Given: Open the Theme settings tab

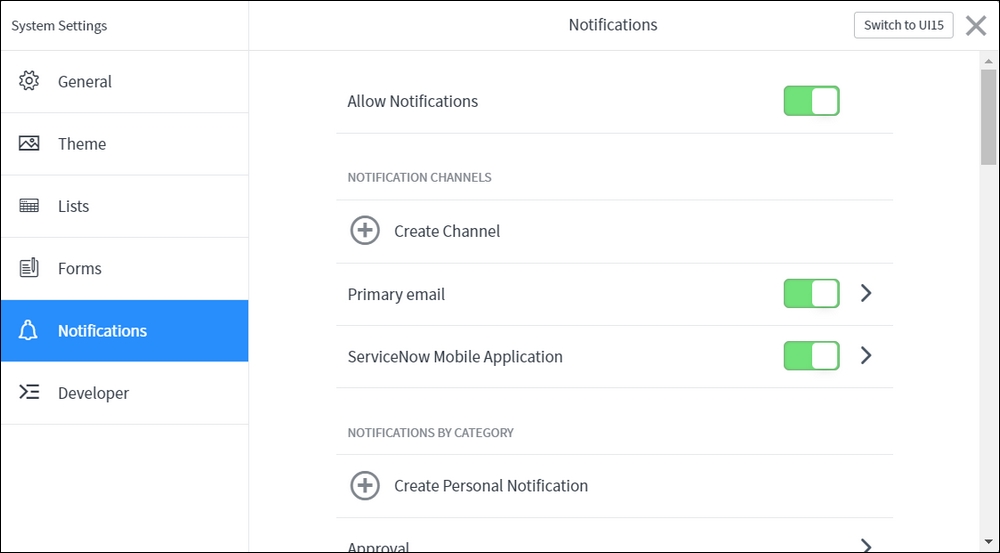Looking at the screenshot, I should pyautogui.click(x=124, y=144).
